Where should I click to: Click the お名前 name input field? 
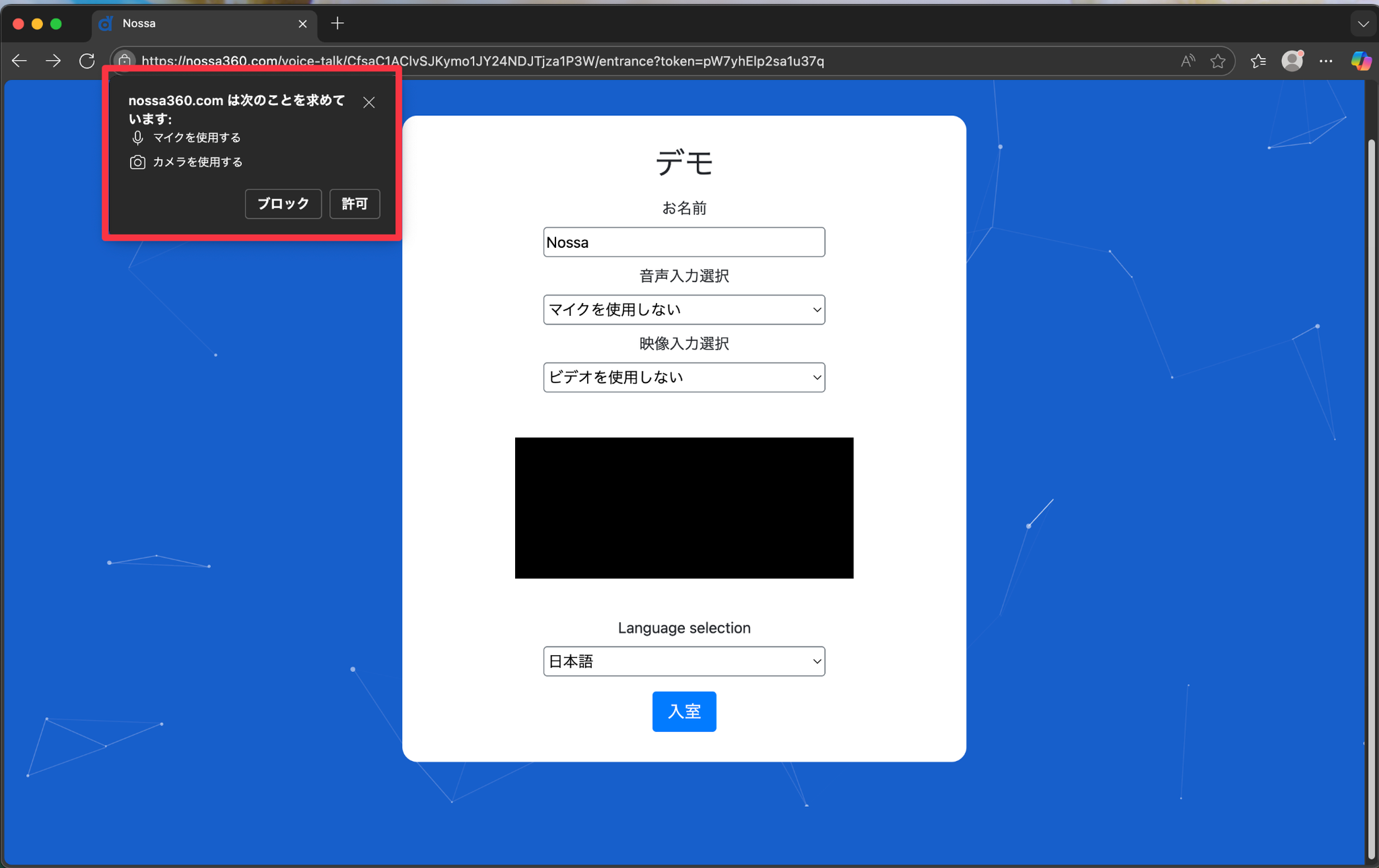[683, 242]
